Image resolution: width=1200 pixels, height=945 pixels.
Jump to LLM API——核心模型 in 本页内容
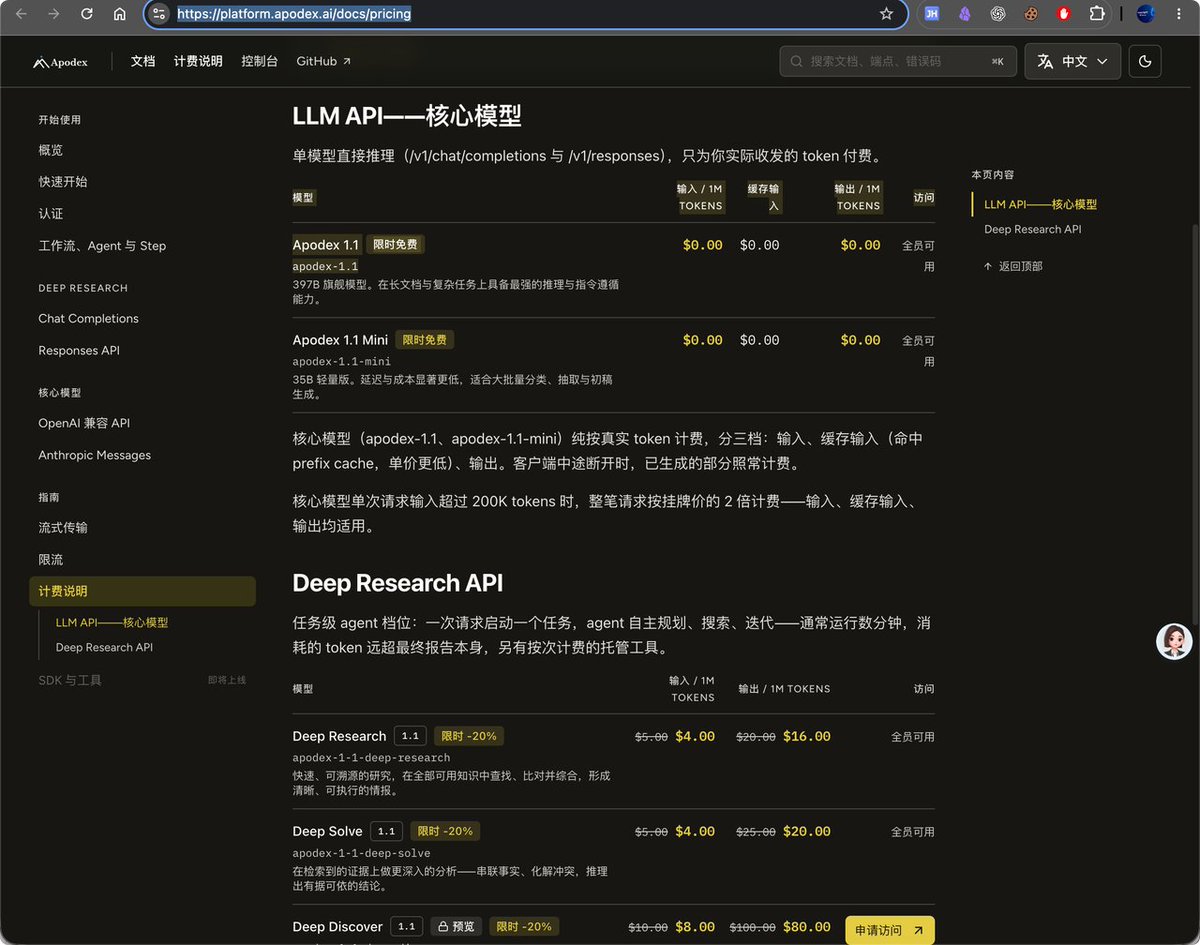[x=1040, y=204]
